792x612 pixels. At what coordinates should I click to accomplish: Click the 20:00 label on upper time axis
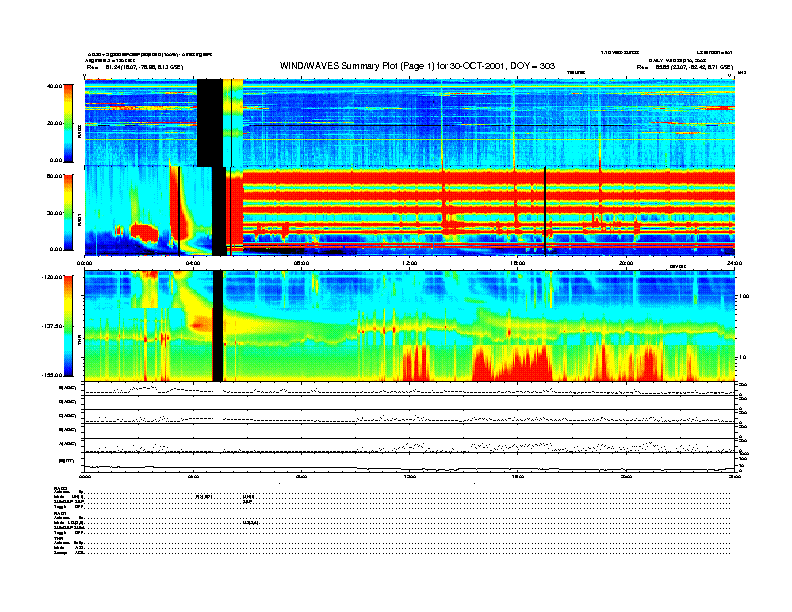[x=626, y=263]
